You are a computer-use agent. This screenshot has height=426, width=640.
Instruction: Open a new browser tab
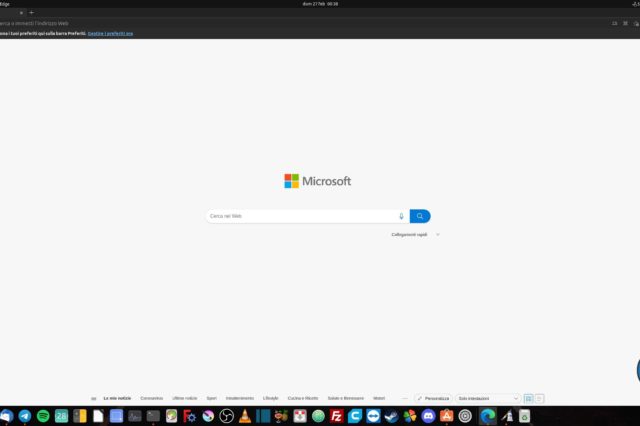(31, 13)
